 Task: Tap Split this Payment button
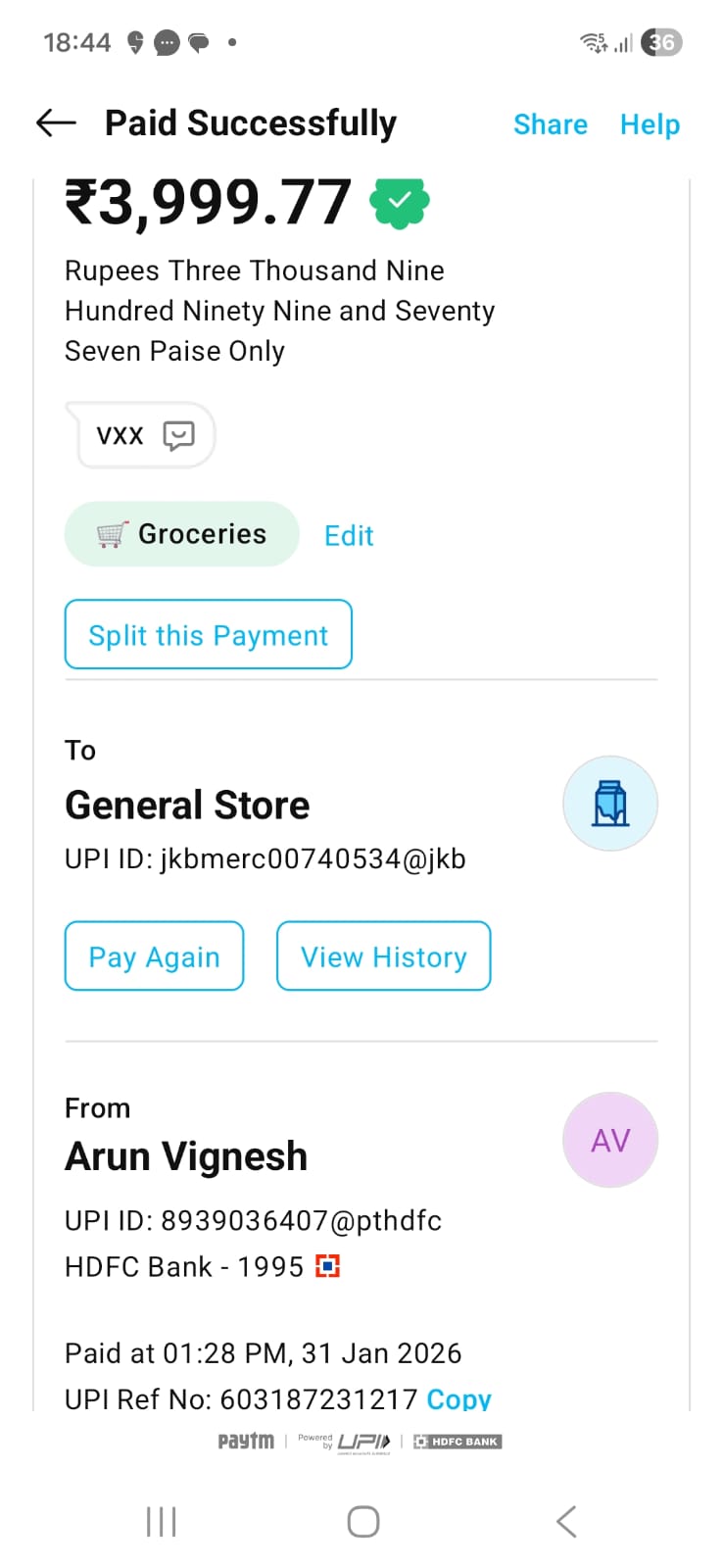pos(208,635)
